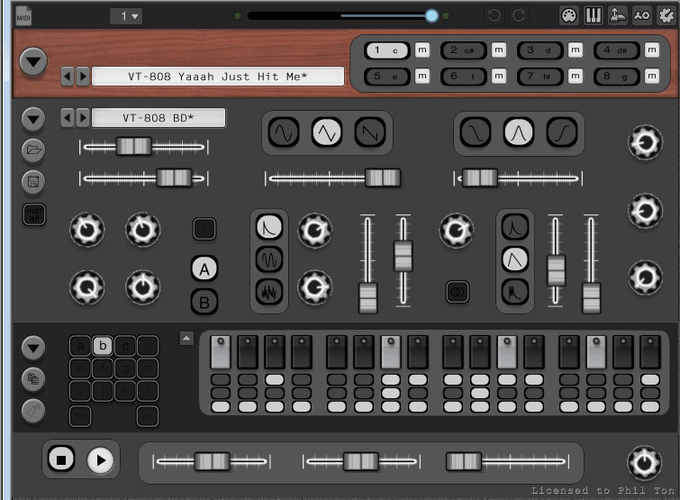Go to previous patch before VT-808 BD

67,118
